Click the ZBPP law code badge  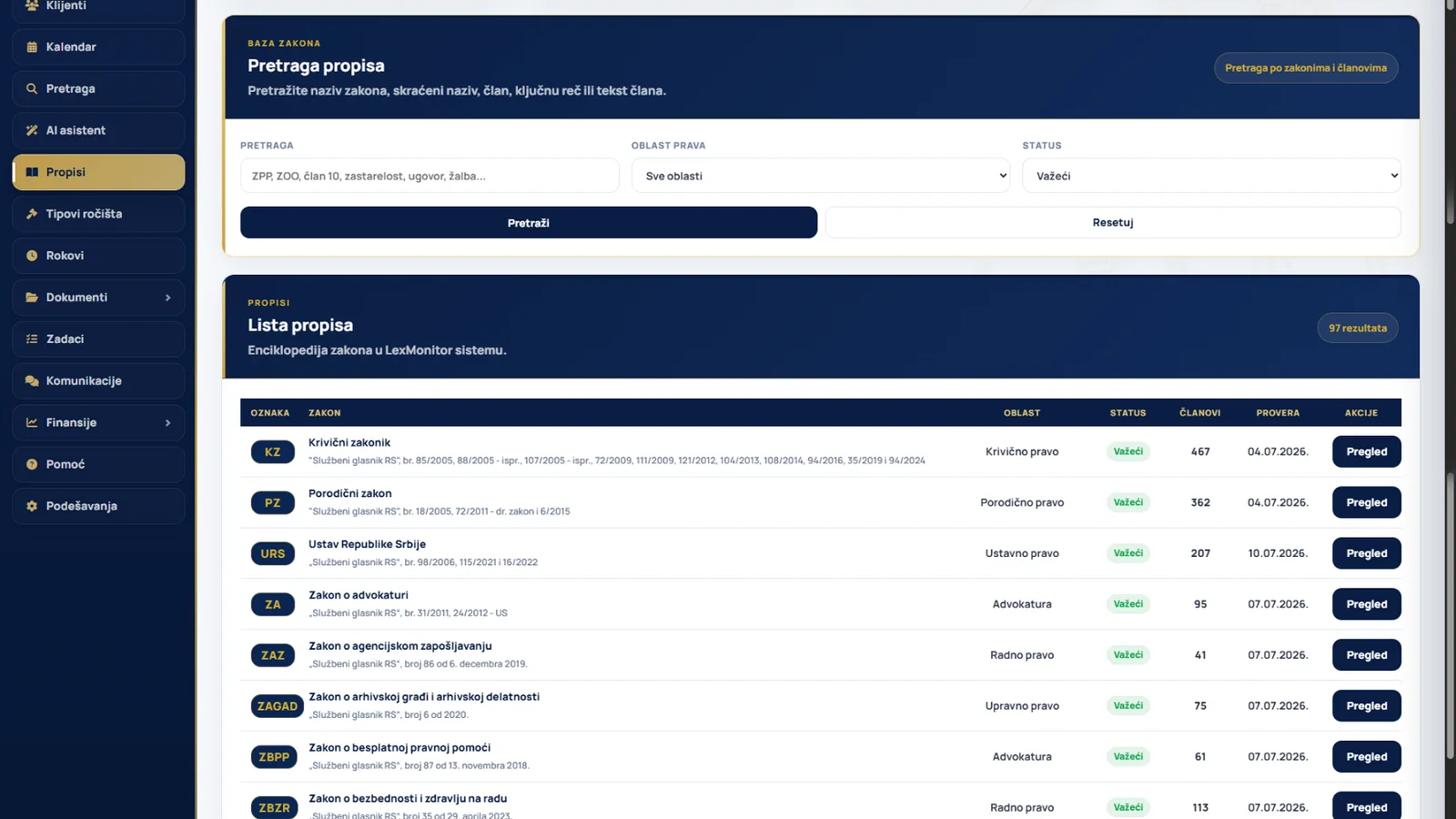coord(274,758)
